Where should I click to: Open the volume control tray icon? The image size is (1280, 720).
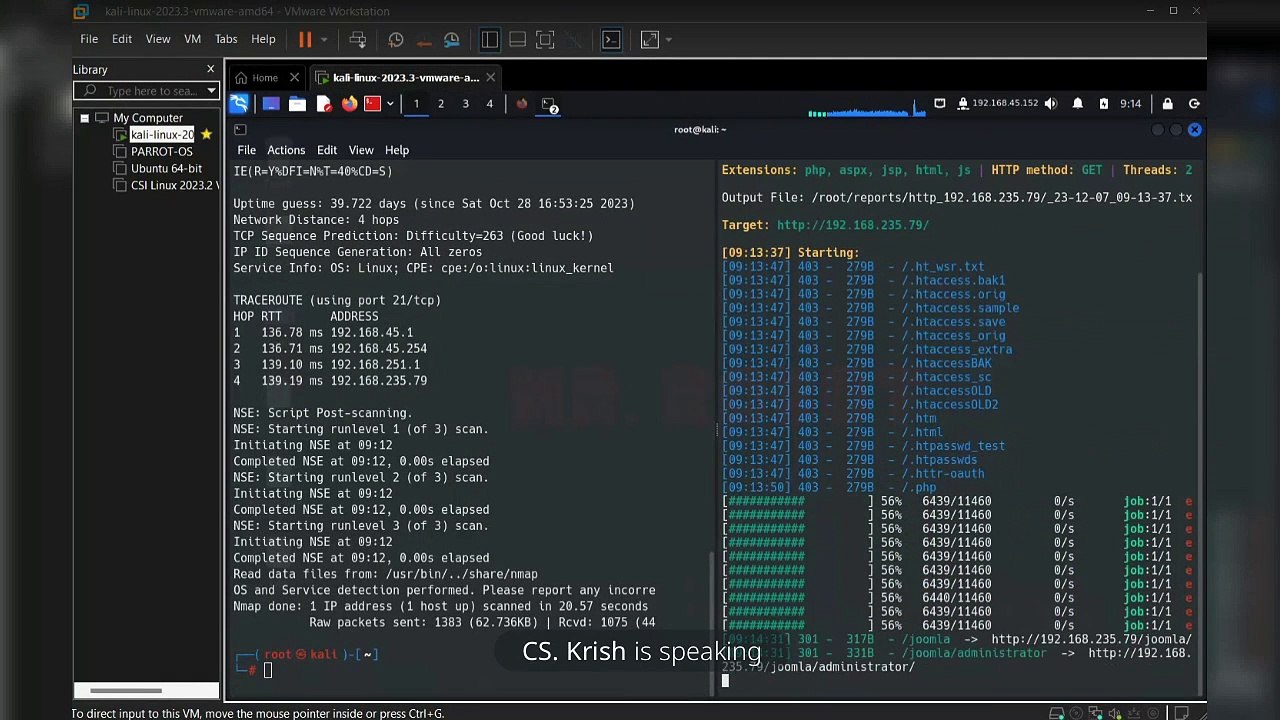point(1050,104)
